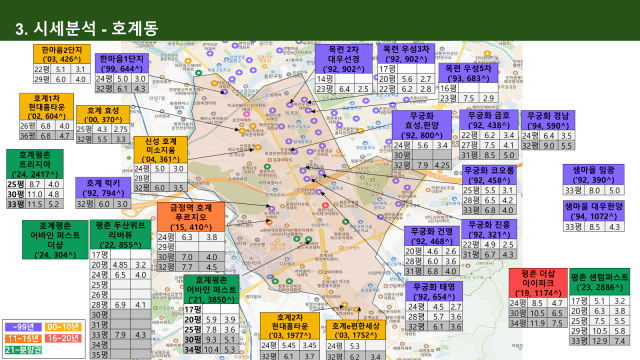Select the red 16~20년 legend swatch

(x=63, y=338)
